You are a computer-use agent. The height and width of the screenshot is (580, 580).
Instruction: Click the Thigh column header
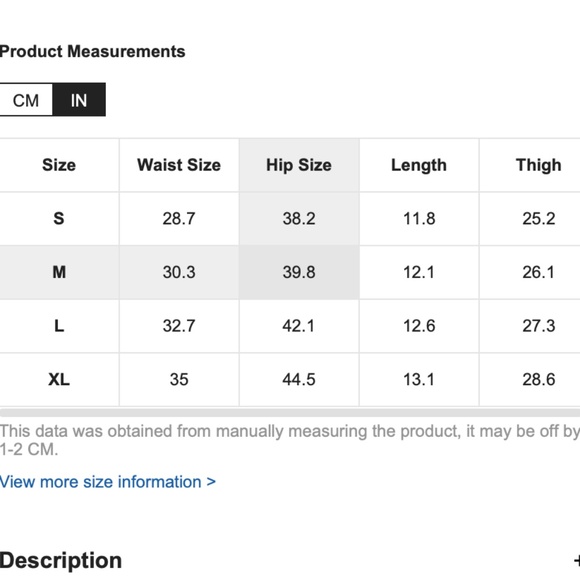(x=539, y=165)
